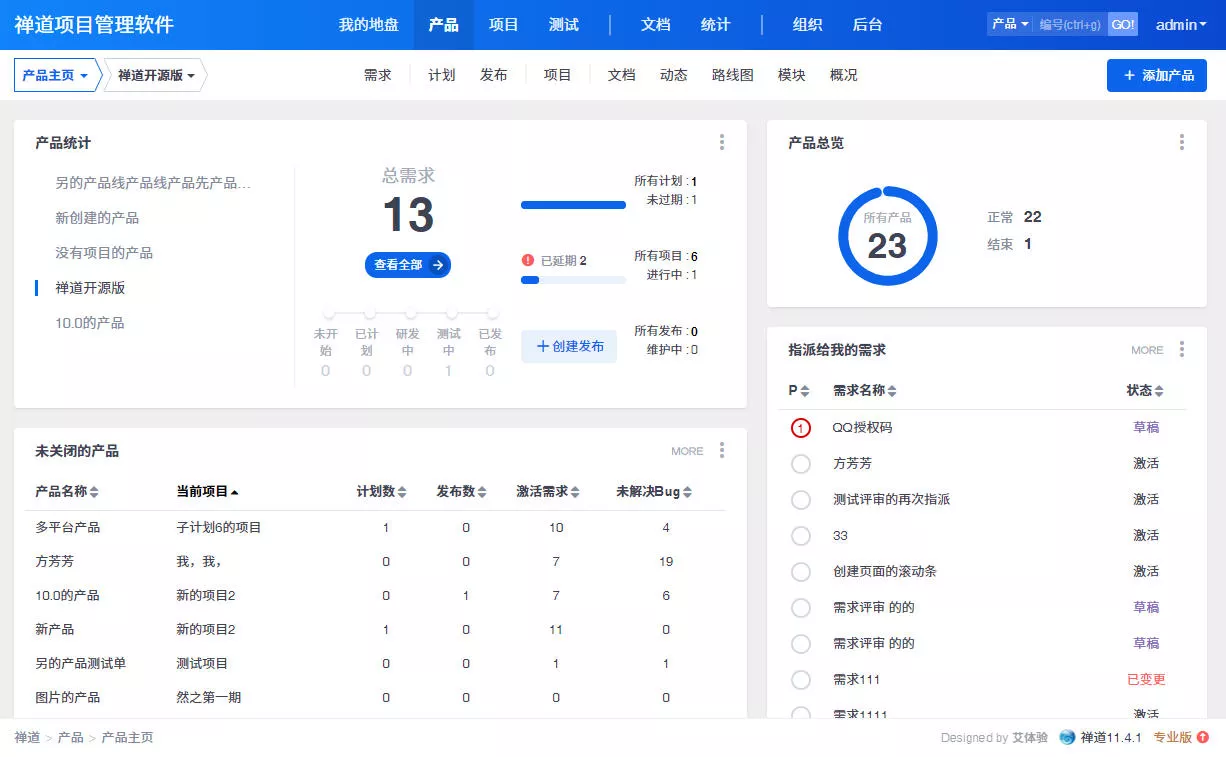
Task: Click the priority circle for 33
Action: 801,536
